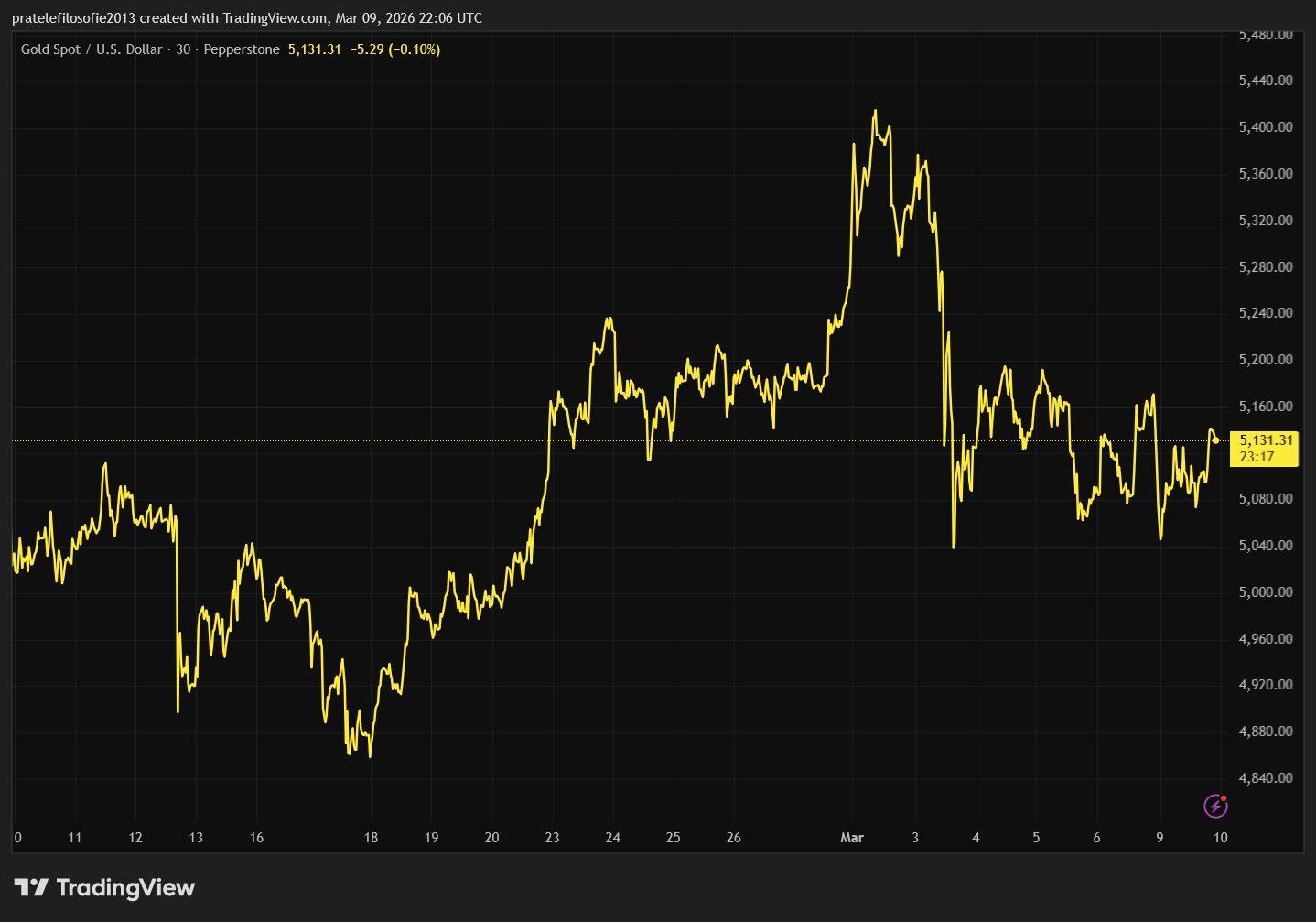Viewport: 1316px width, 922px height.
Task: Click the TradingView logo at bottom left
Action: (104, 887)
